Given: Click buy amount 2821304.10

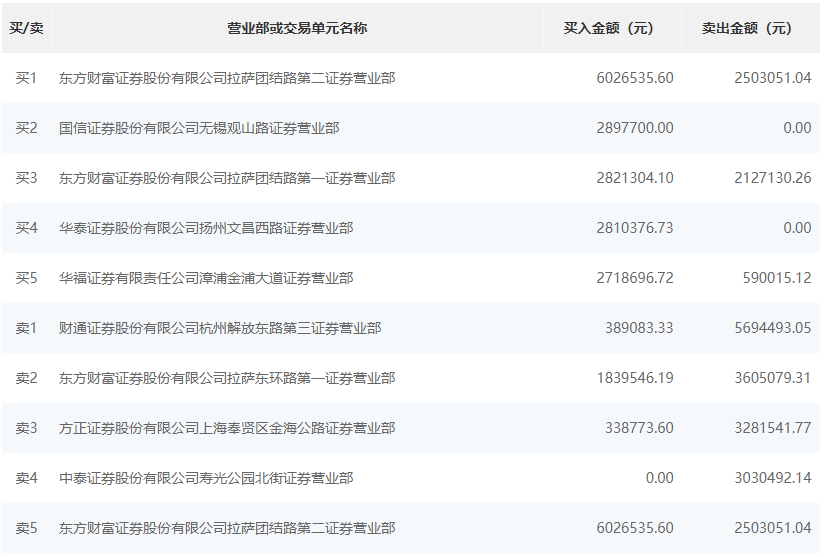Looking at the screenshot, I should click(635, 178).
